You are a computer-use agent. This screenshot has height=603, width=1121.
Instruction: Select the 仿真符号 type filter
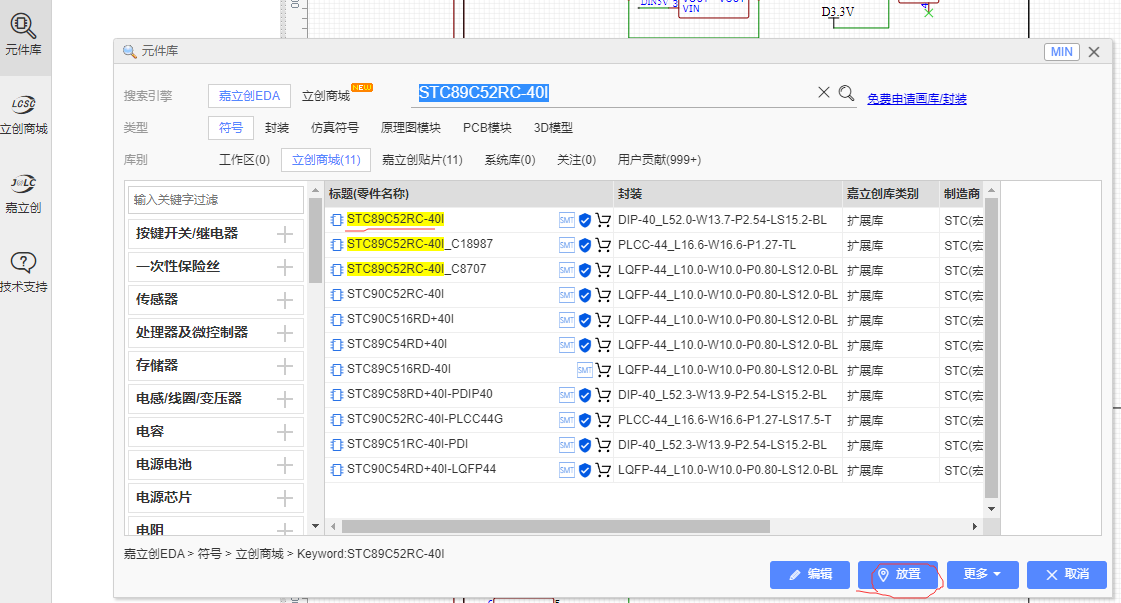(x=335, y=128)
